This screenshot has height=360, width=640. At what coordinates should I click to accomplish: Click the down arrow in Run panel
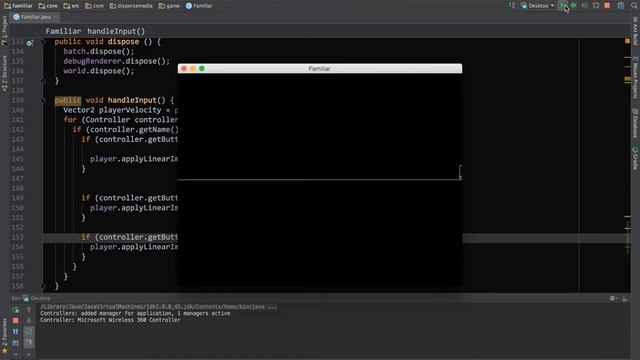[x=29, y=321]
